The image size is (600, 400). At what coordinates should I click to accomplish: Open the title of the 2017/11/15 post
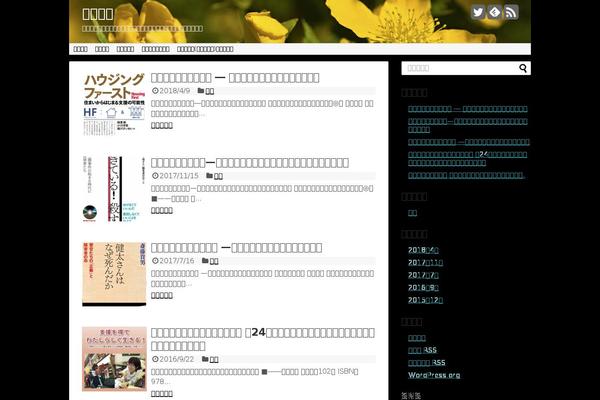click(249, 163)
